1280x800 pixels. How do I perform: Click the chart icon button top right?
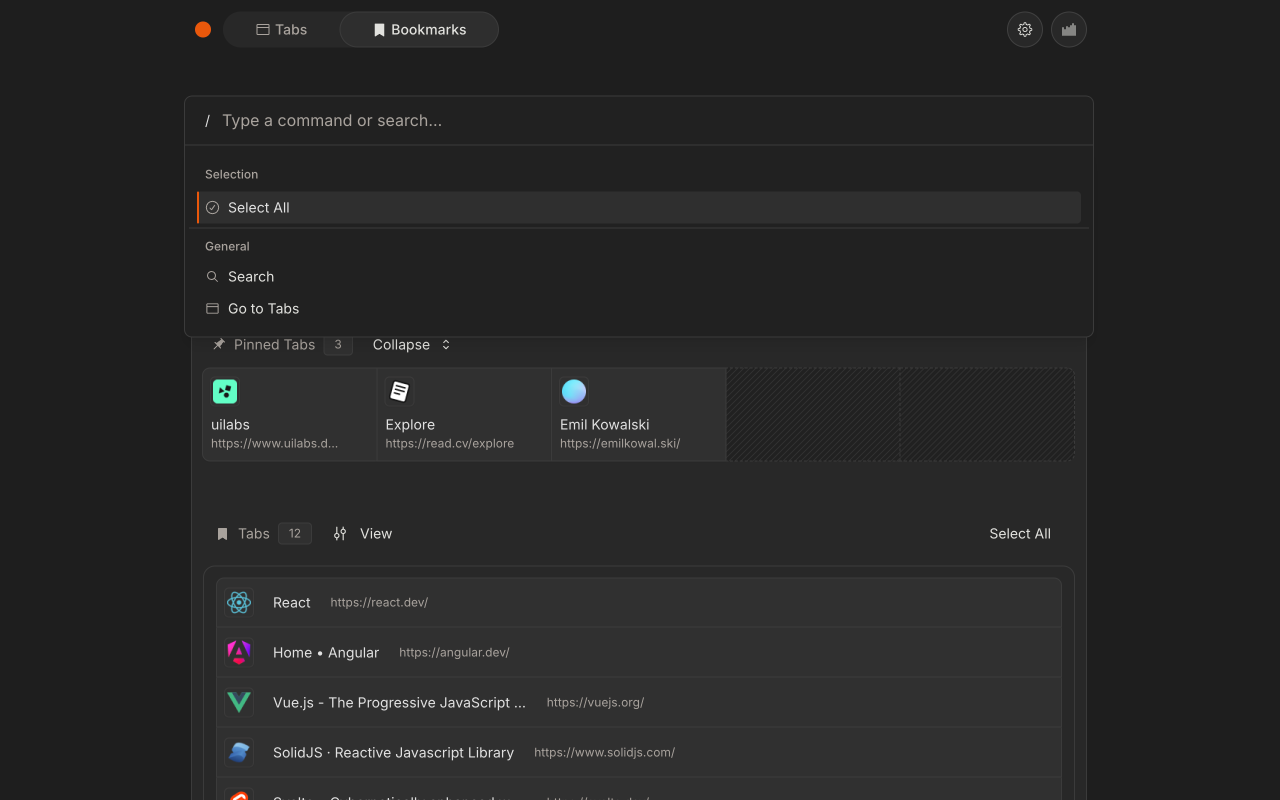[x=1069, y=30]
